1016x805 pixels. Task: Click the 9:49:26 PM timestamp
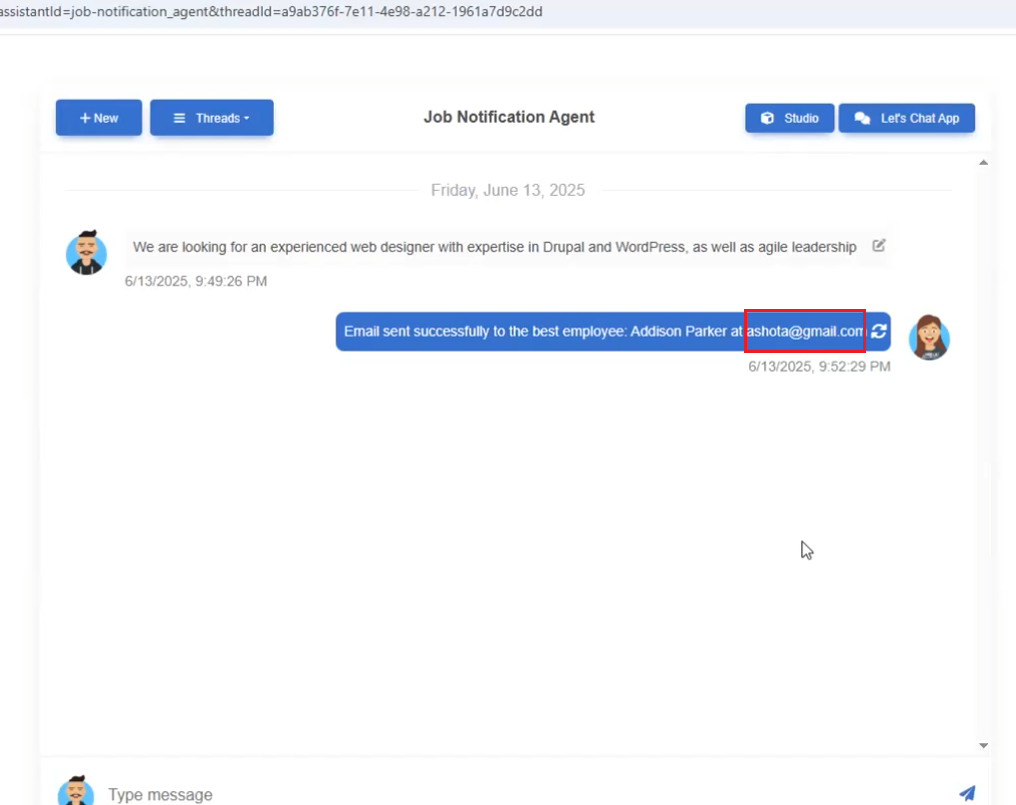(x=196, y=281)
